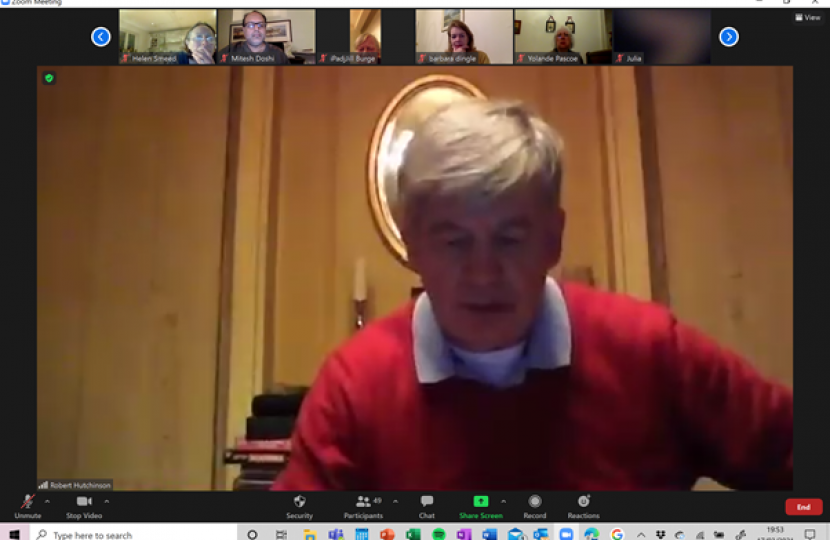Expand video options arrow beside Stop Video
This screenshot has width=830, height=540.
click(107, 501)
